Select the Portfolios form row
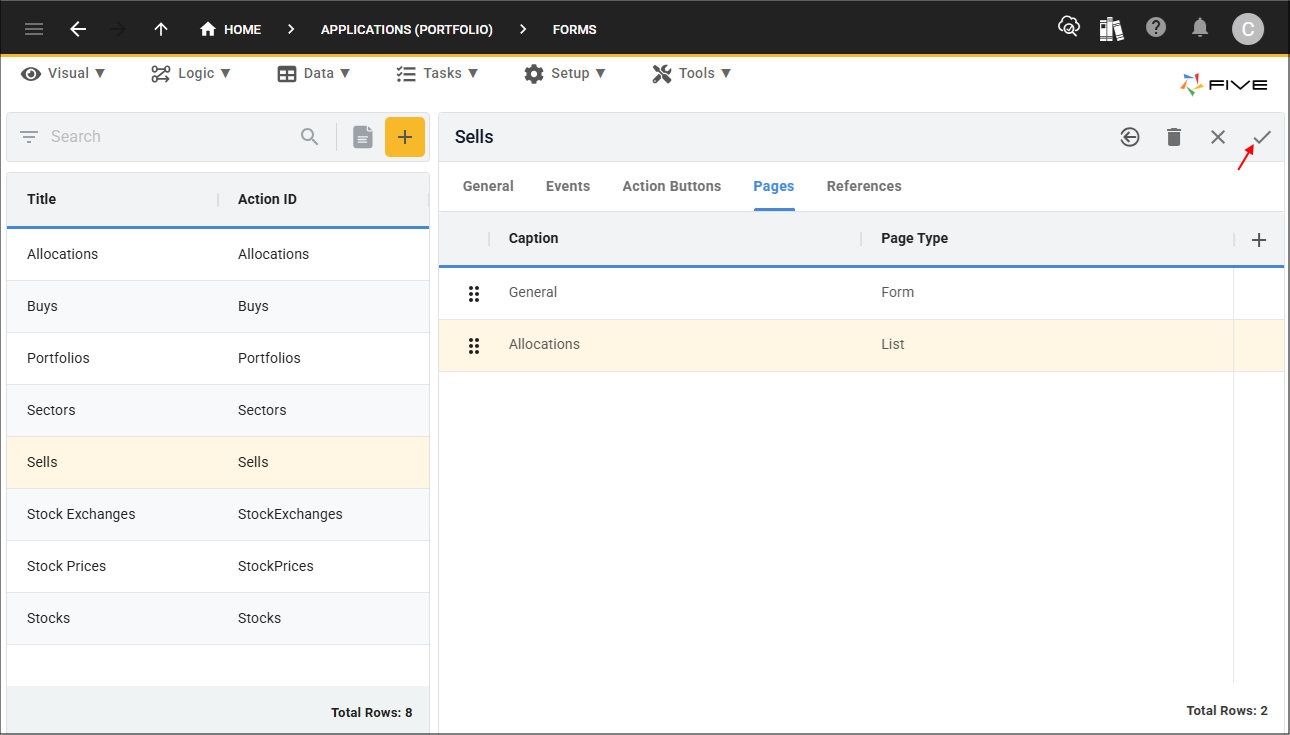Screen dimensions: 1290x735 pyautogui.click(x=218, y=358)
